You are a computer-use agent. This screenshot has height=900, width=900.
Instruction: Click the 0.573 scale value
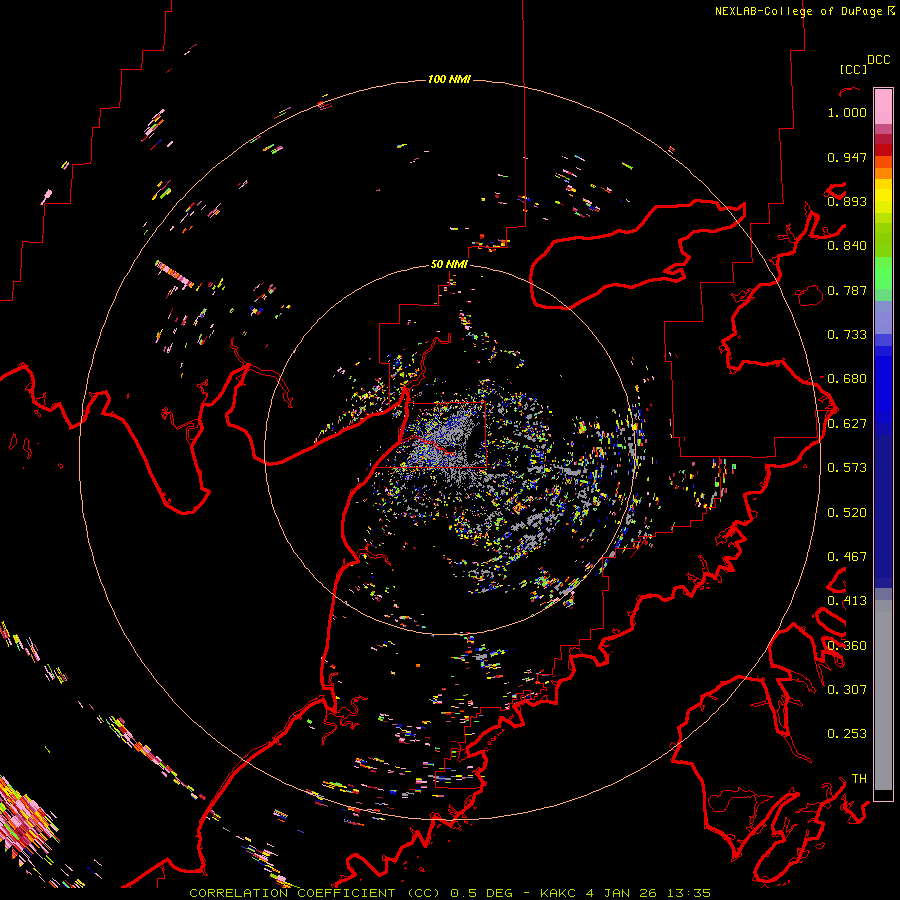point(847,468)
